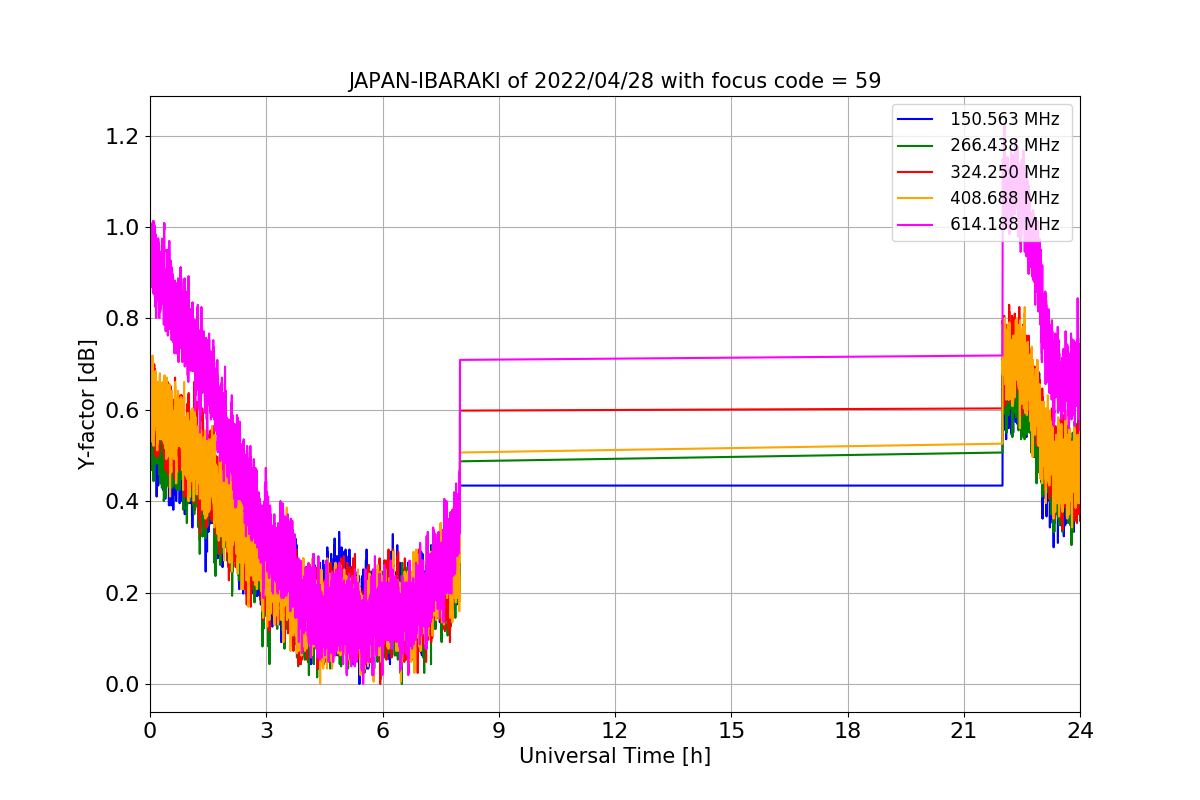Click the y-axis tick label '0.6'

122,410
